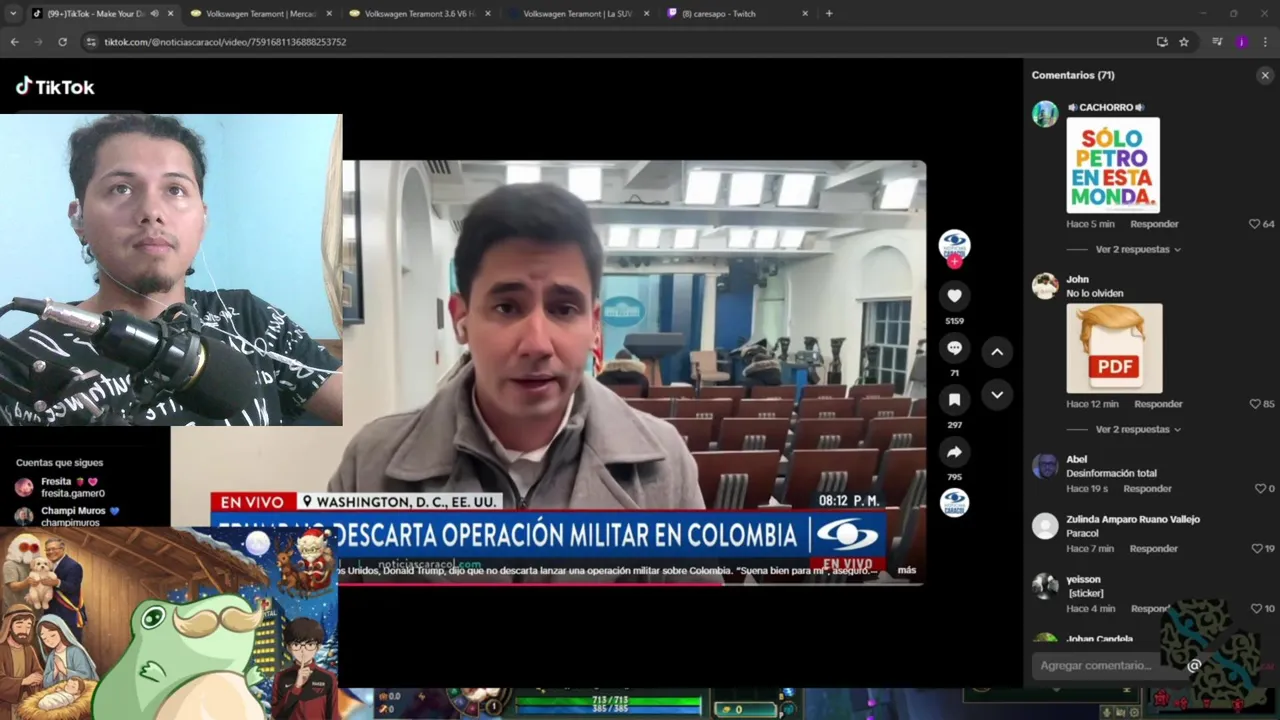1280x720 pixels.
Task: Follow Noticias Caracol with the red plus badge
Action: tap(955, 261)
